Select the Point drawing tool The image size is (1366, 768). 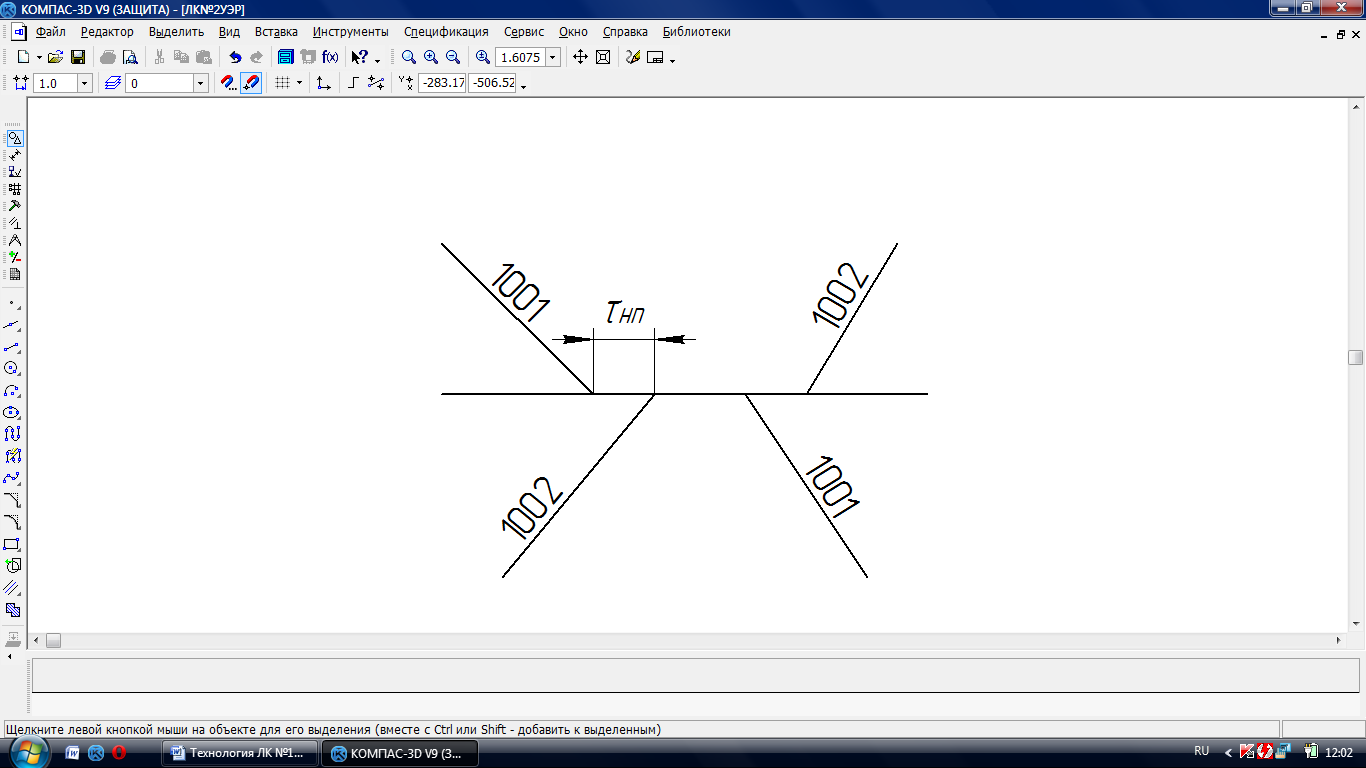(12, 302)
